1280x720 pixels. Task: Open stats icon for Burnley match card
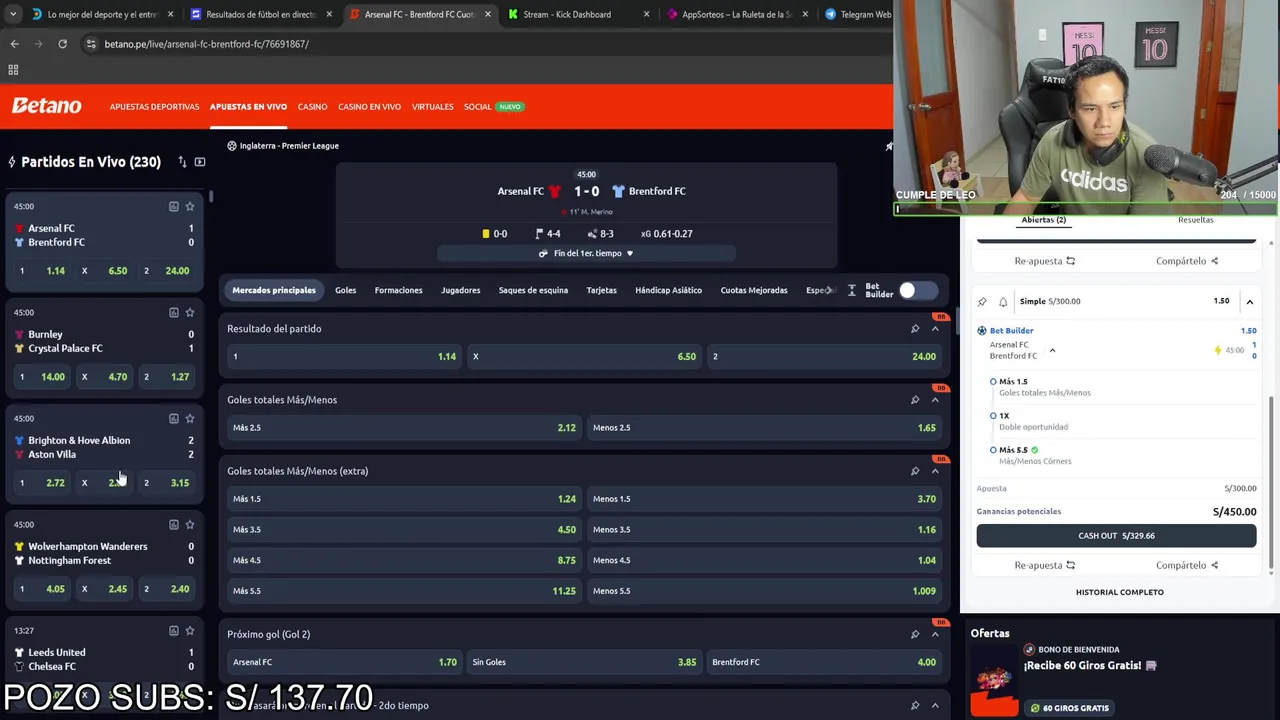click(x=173, y=312)
